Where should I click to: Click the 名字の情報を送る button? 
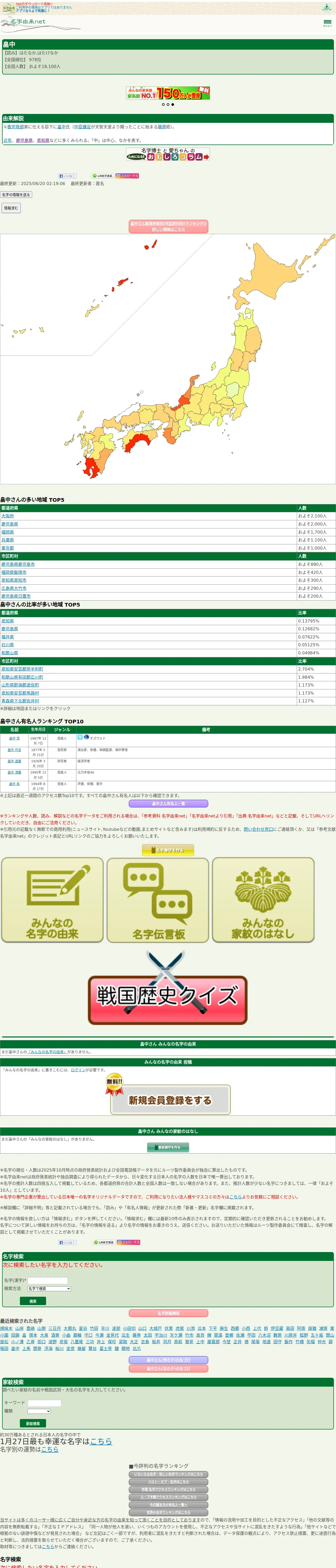pos(16,195)
